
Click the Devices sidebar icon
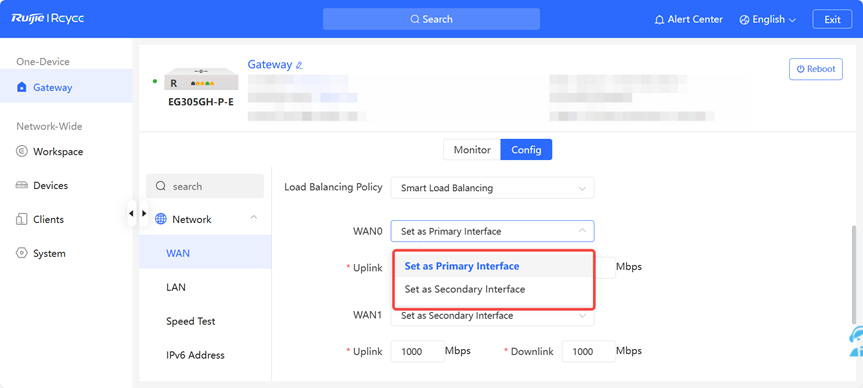tap(21, 185)
